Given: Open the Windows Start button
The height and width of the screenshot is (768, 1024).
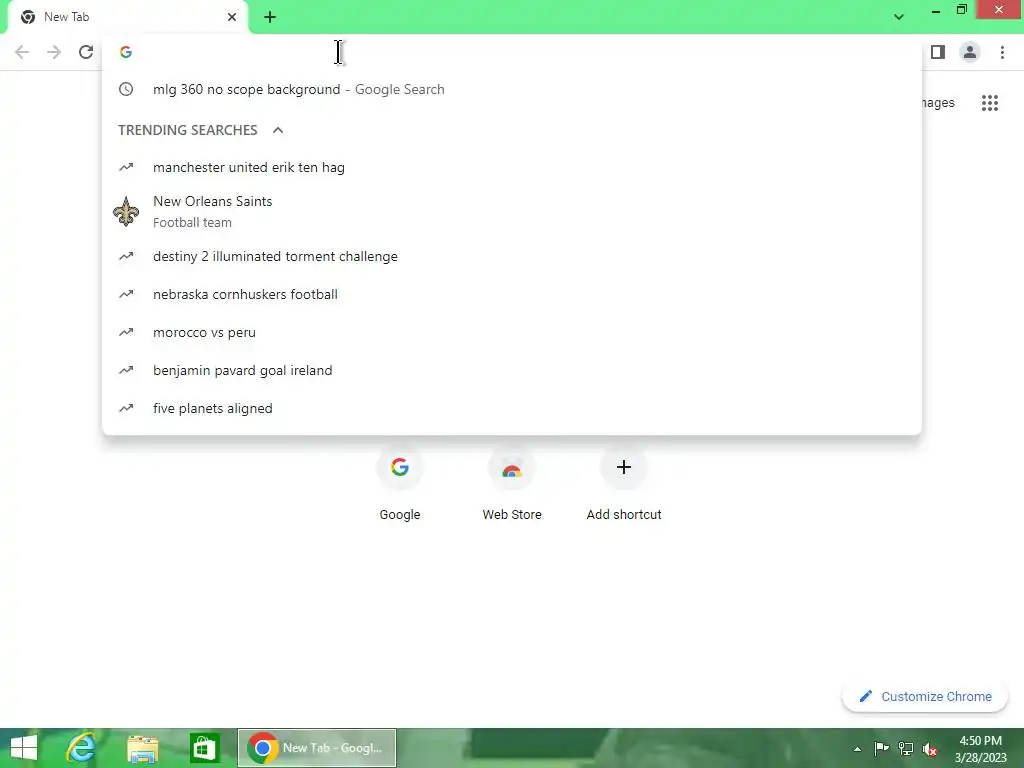Looking at the screenshot, I should pos(24,748).
